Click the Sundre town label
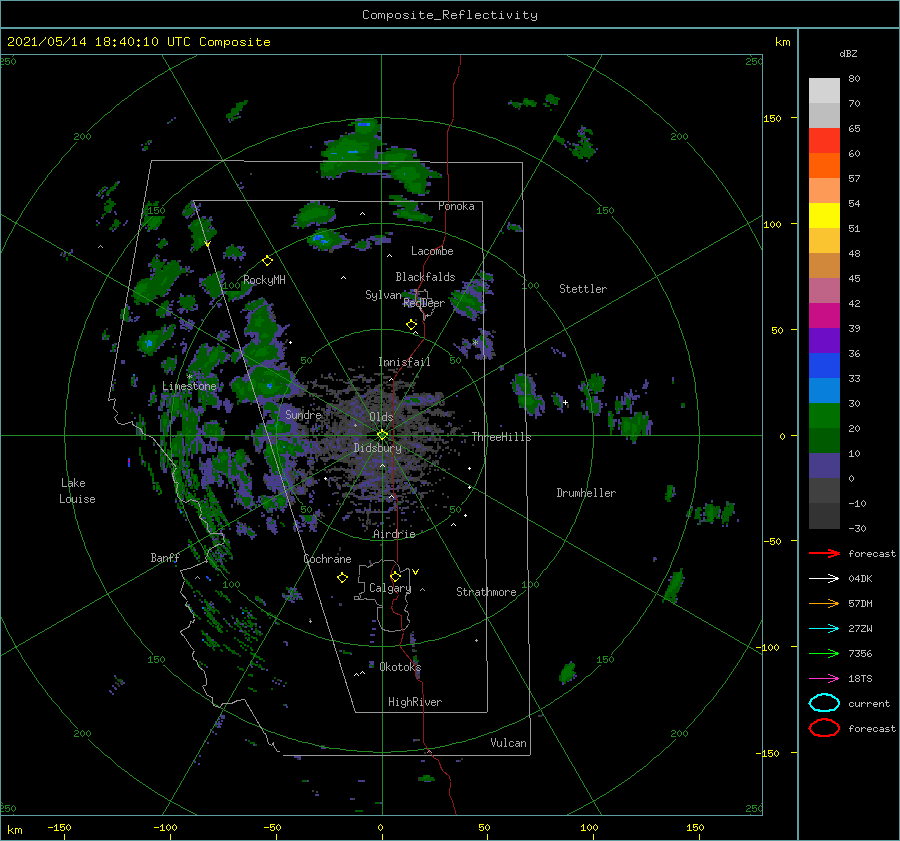Viewport: 900px width, 841px height. (x=303, y=414)
